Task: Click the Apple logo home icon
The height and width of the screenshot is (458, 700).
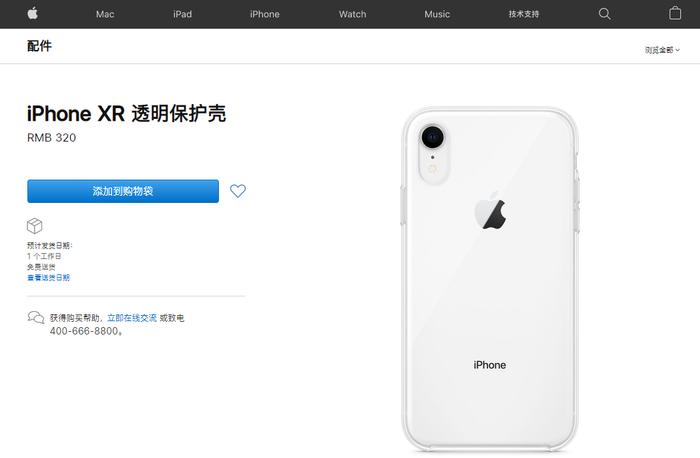Action: 33,13
